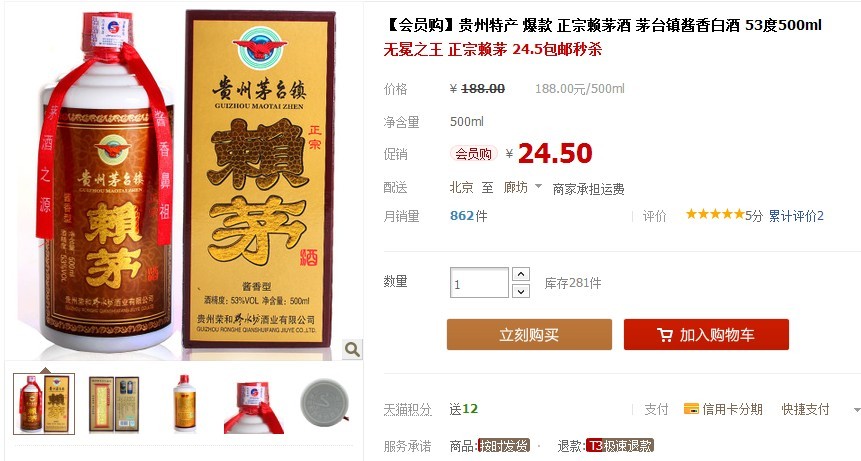
Task: Click the 按时发货 service promise badge
Action: click(x=504, y=446)
